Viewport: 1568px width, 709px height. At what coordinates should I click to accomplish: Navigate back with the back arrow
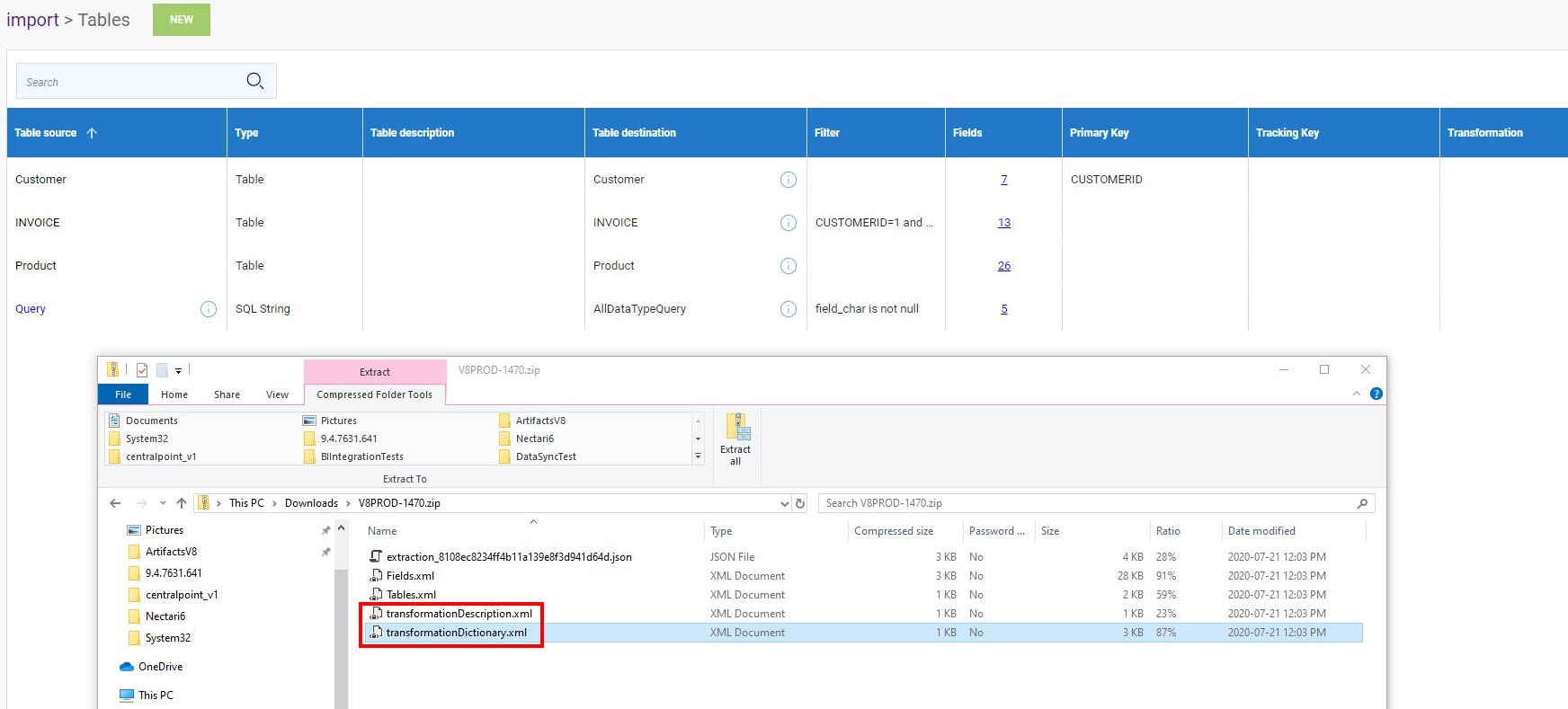coord(115,503)
